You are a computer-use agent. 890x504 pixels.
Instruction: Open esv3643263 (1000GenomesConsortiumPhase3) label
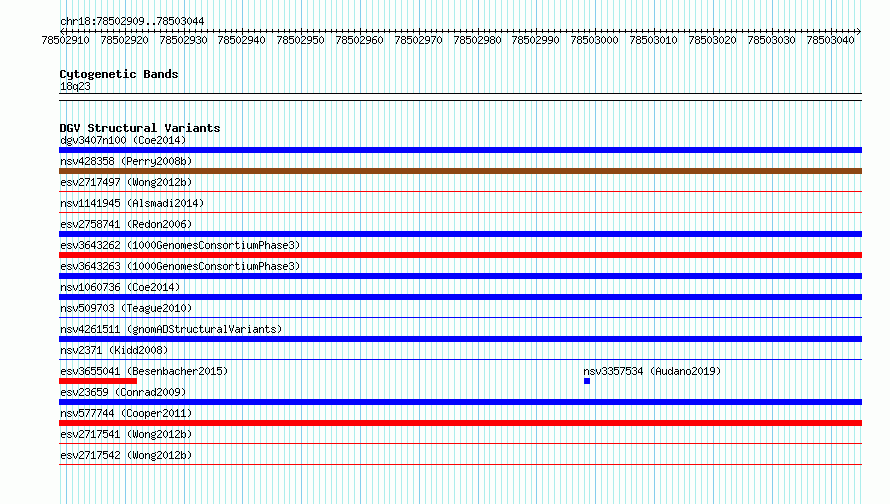click(x=180, y=266)
